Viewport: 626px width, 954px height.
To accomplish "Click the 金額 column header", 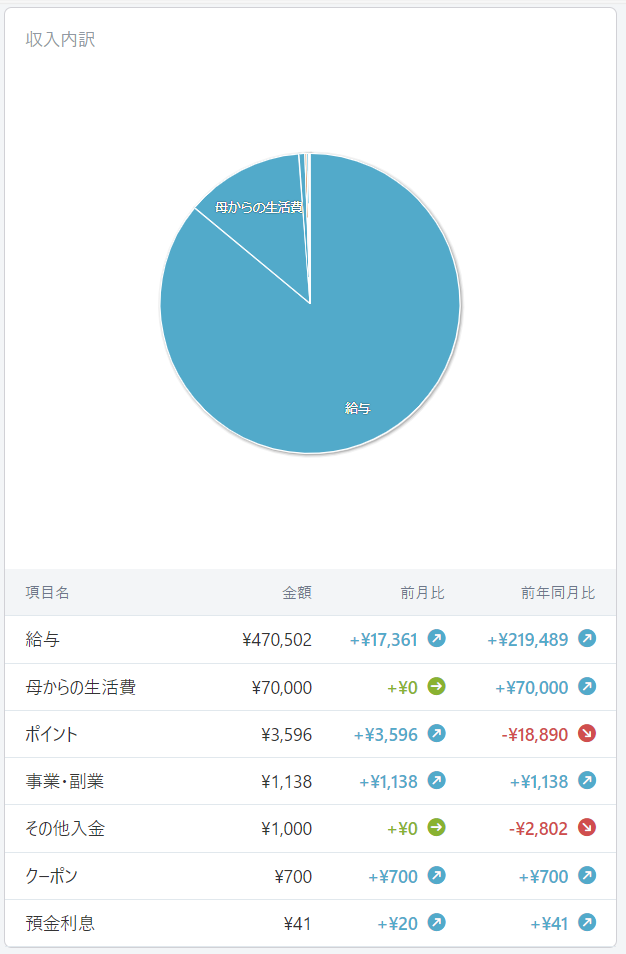I will coord(297,593).
